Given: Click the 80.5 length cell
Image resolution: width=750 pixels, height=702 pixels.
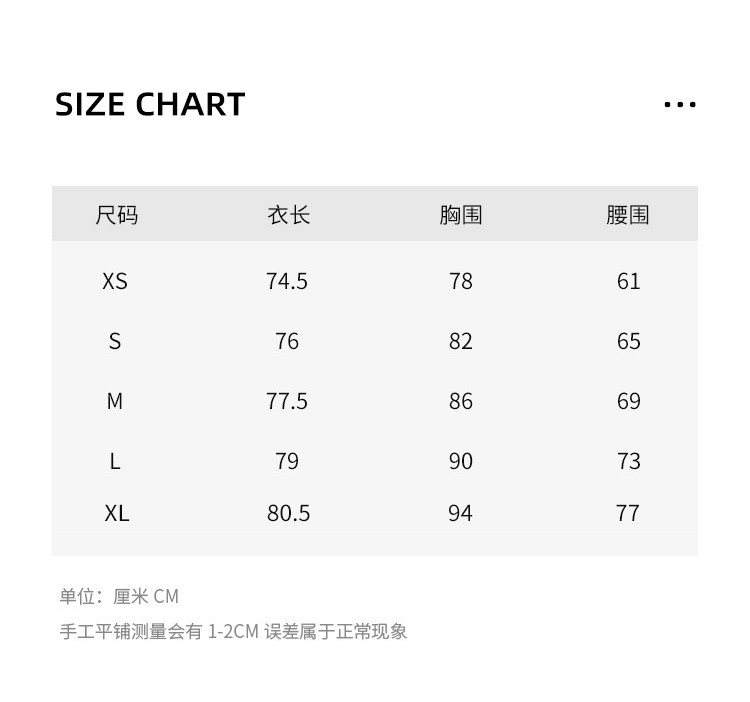Looking at the screenshot, I should click(x=288, y=513).
